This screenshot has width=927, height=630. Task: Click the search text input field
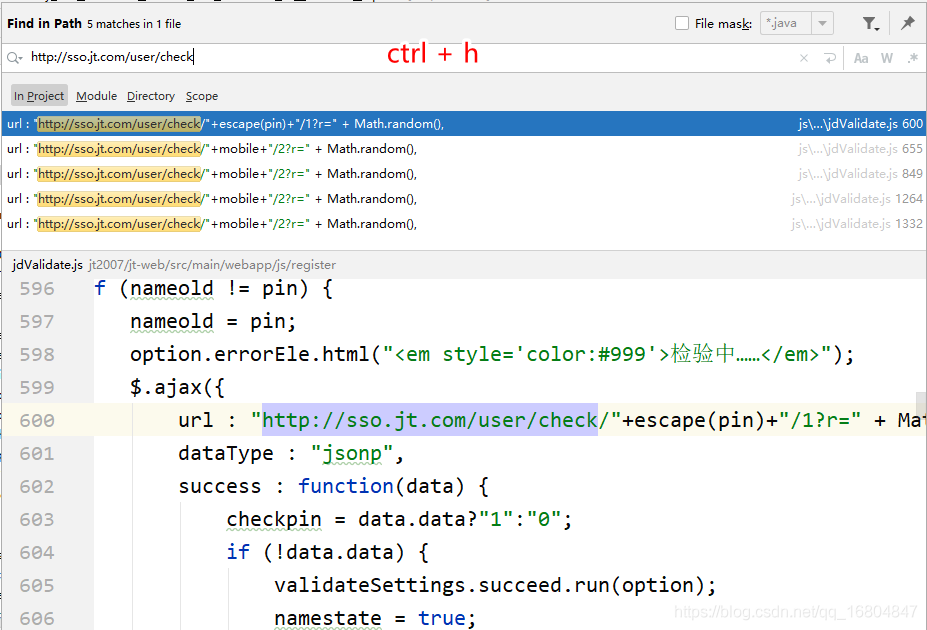point(408,57)
